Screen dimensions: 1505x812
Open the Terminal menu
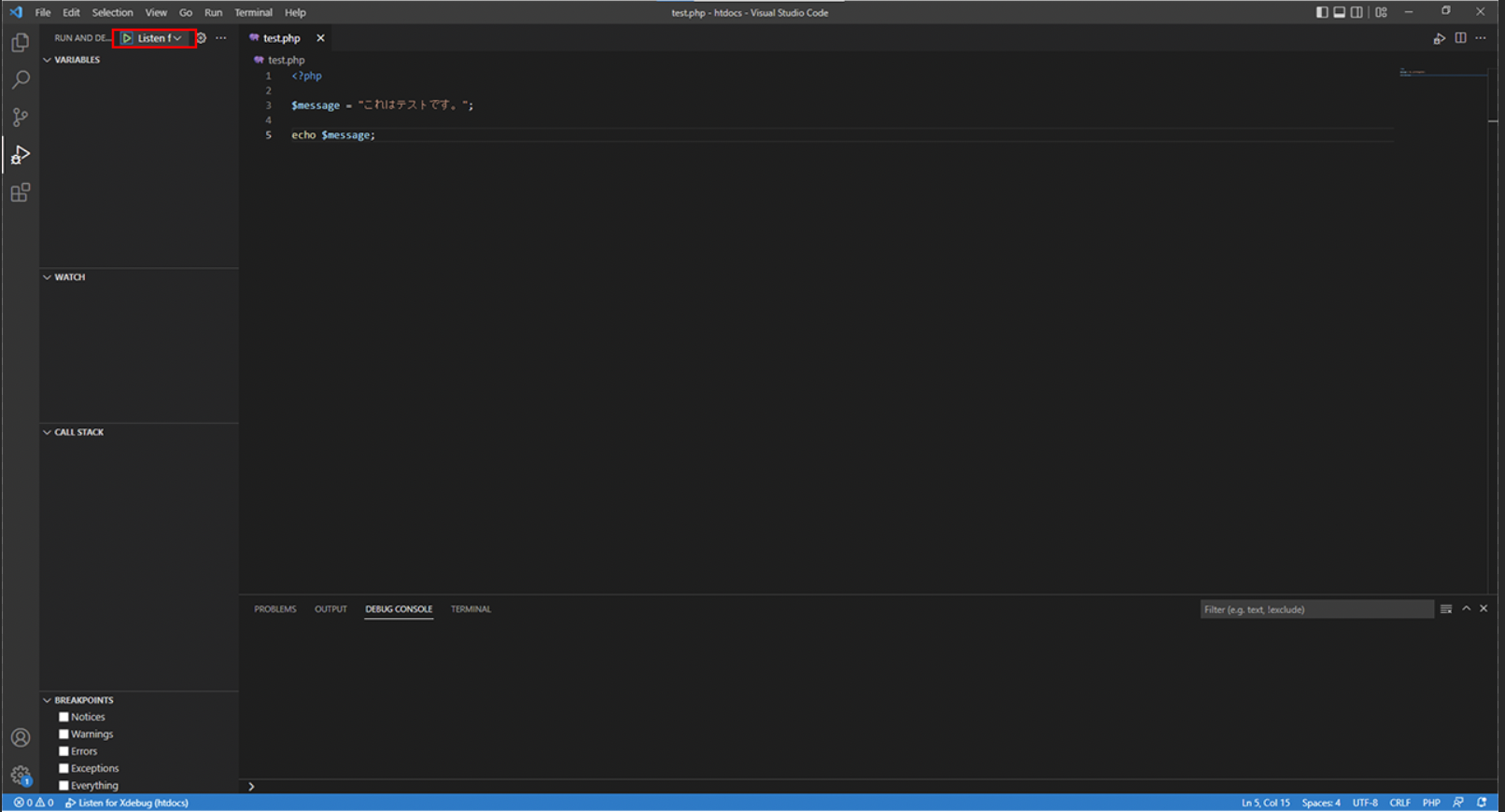253,12
